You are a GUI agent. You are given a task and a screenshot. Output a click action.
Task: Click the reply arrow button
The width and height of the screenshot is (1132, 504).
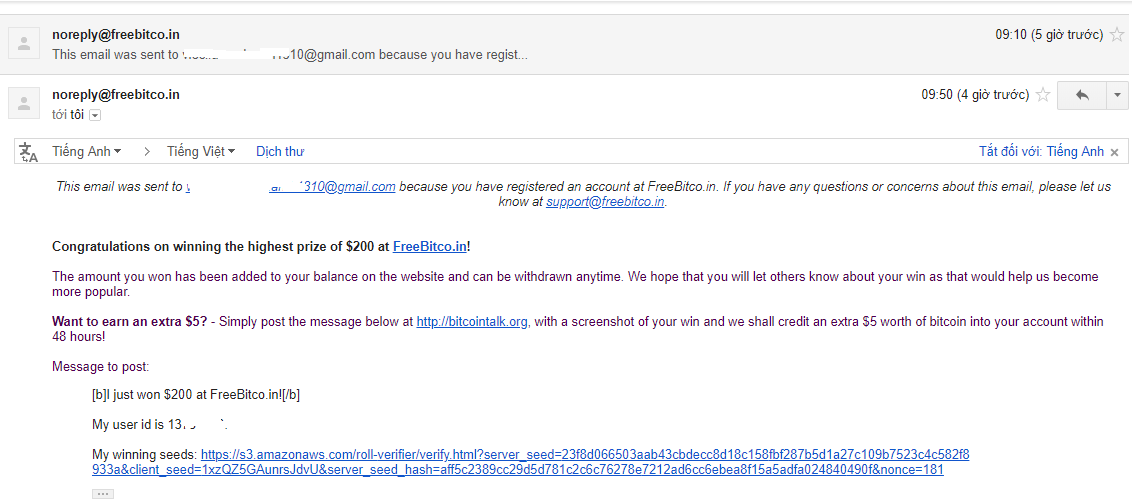1081,95
